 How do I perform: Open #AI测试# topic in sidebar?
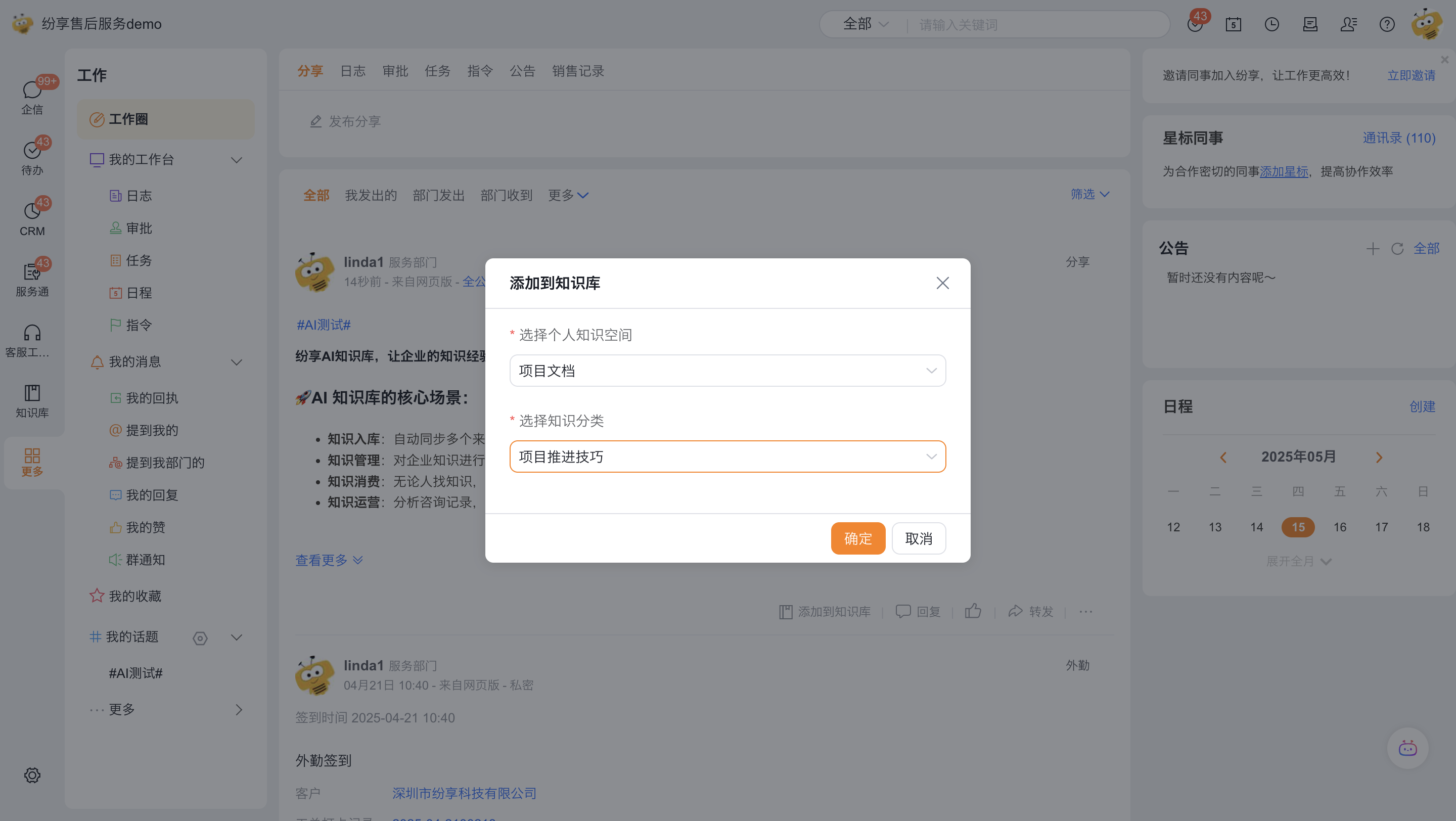pyautogui.click(x=135, y=673)
